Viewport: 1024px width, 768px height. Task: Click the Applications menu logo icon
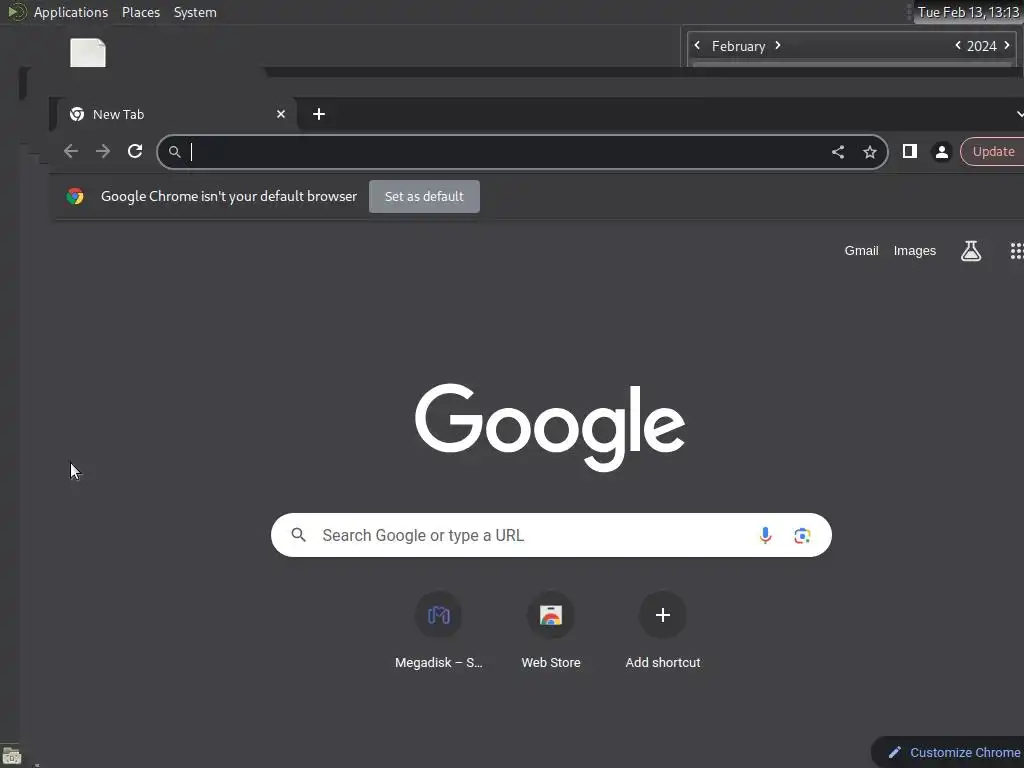click(x=16, y=12)
